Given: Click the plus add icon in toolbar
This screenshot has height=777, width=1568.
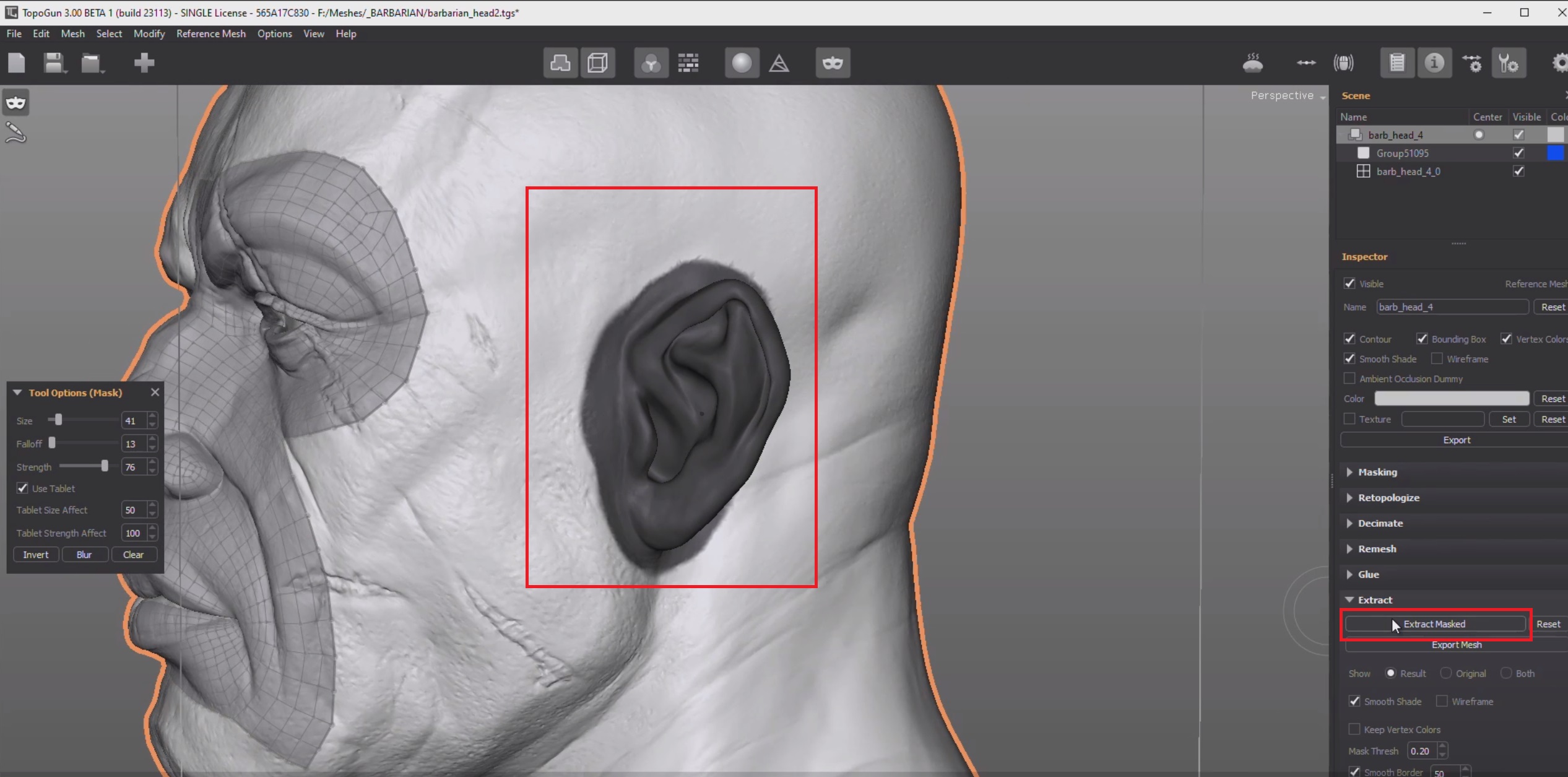Looking at the screenshot, I should coord(144,63).
